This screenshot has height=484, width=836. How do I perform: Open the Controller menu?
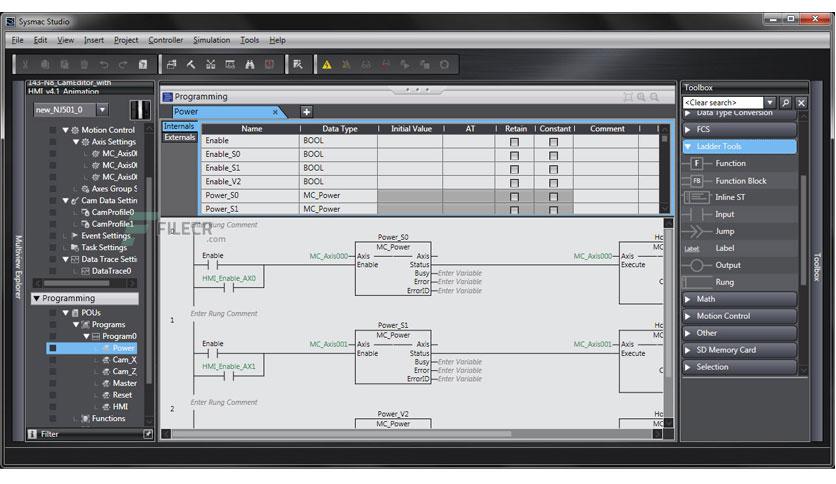tap(165, 40)
